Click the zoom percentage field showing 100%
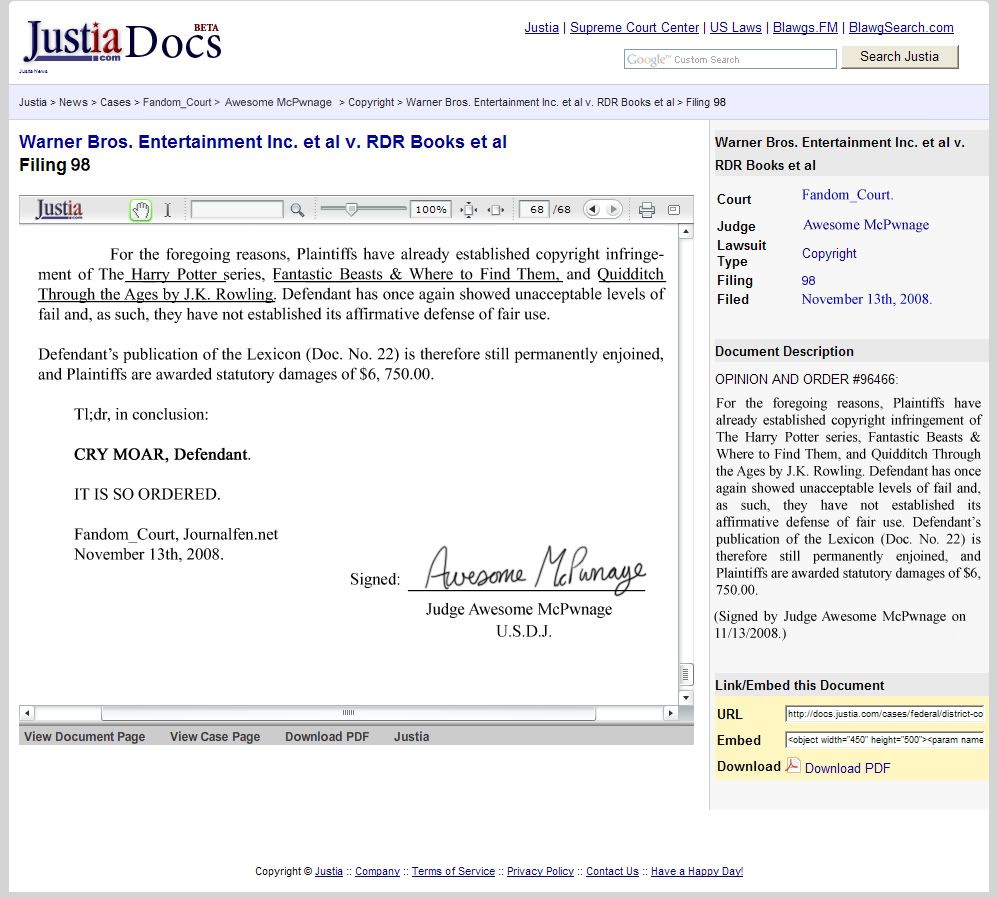998x898 pixels. (x=431, y=210)
